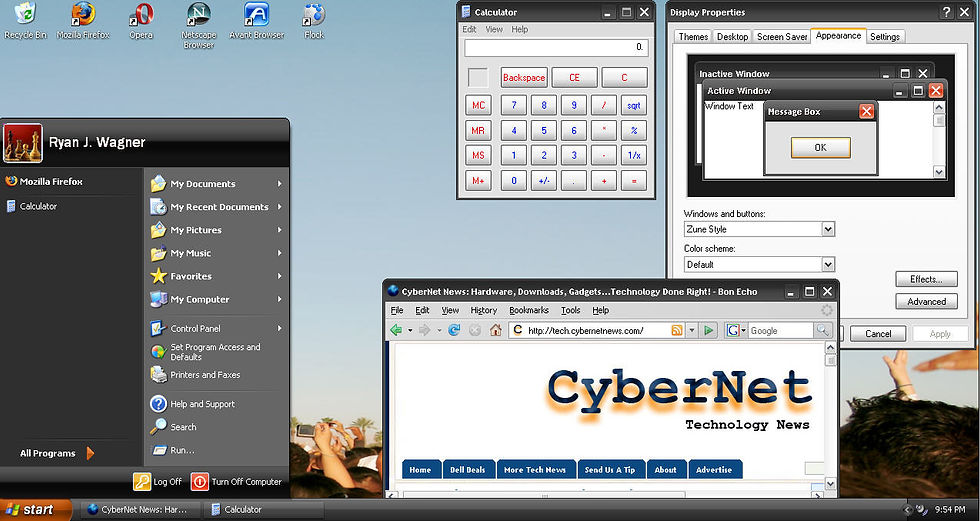The width and height of the screenshot is (980, 521).
Task: Expand All Programs list
Action: [57, 454]
